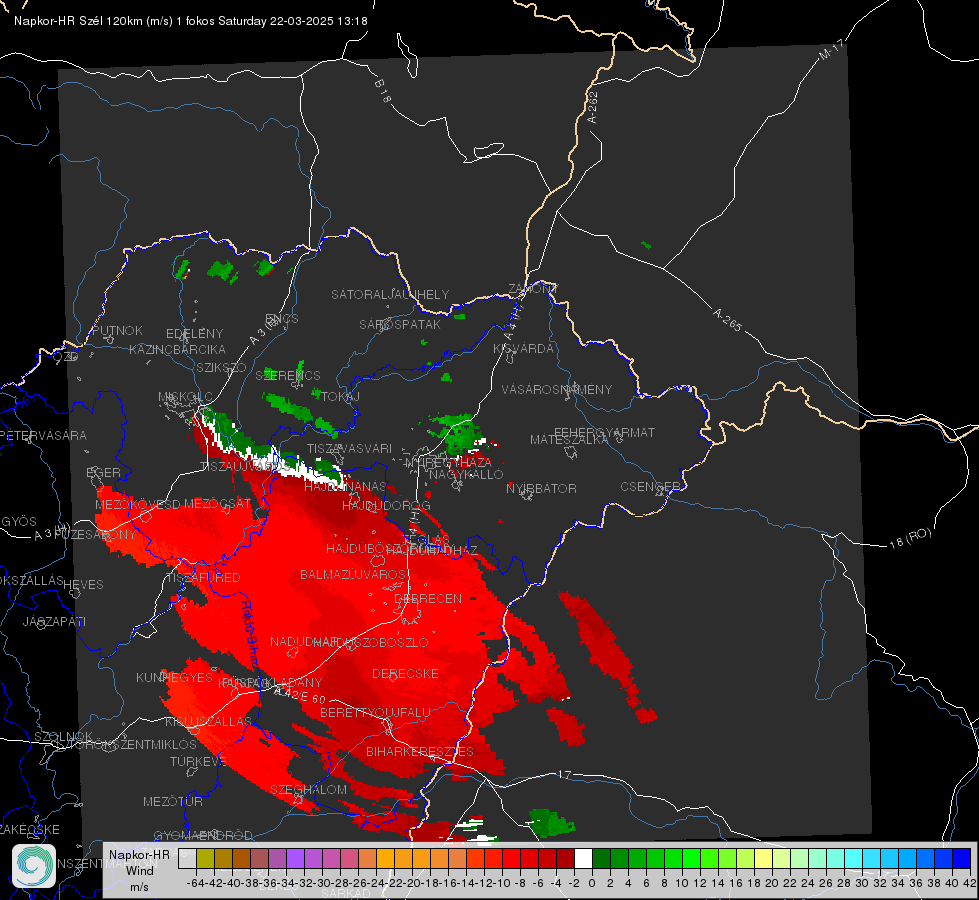
Task: Click the NAGYKÁLLÓ label
Action: (x=466, y=475)
